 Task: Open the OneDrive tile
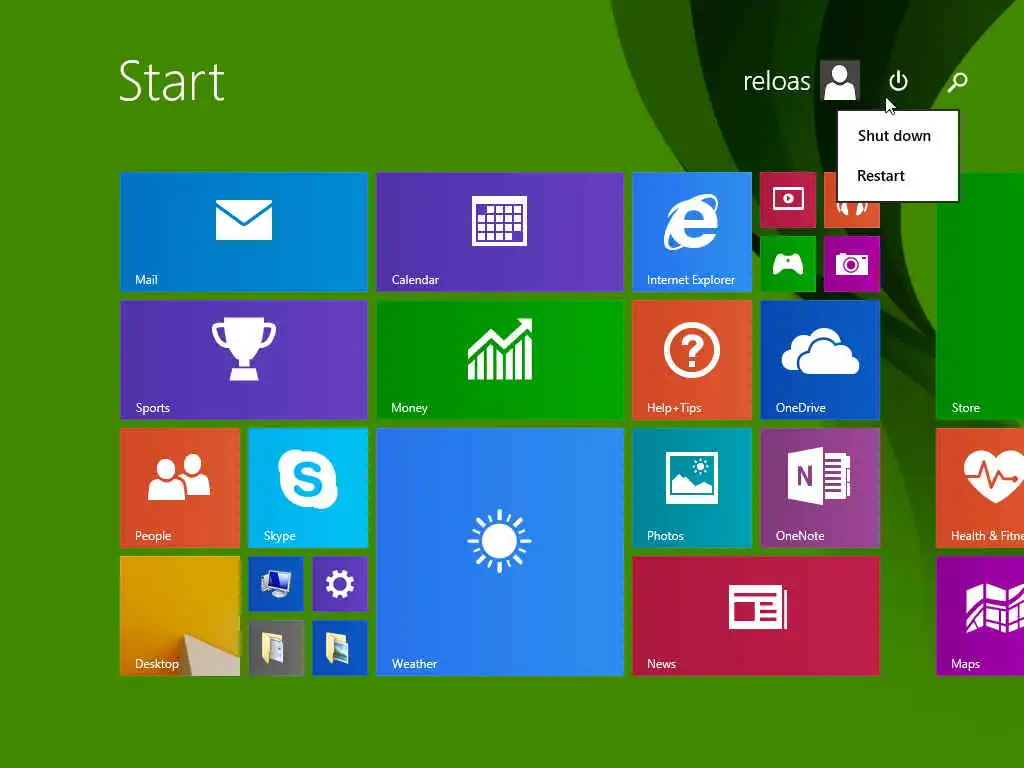pos(820,360)
